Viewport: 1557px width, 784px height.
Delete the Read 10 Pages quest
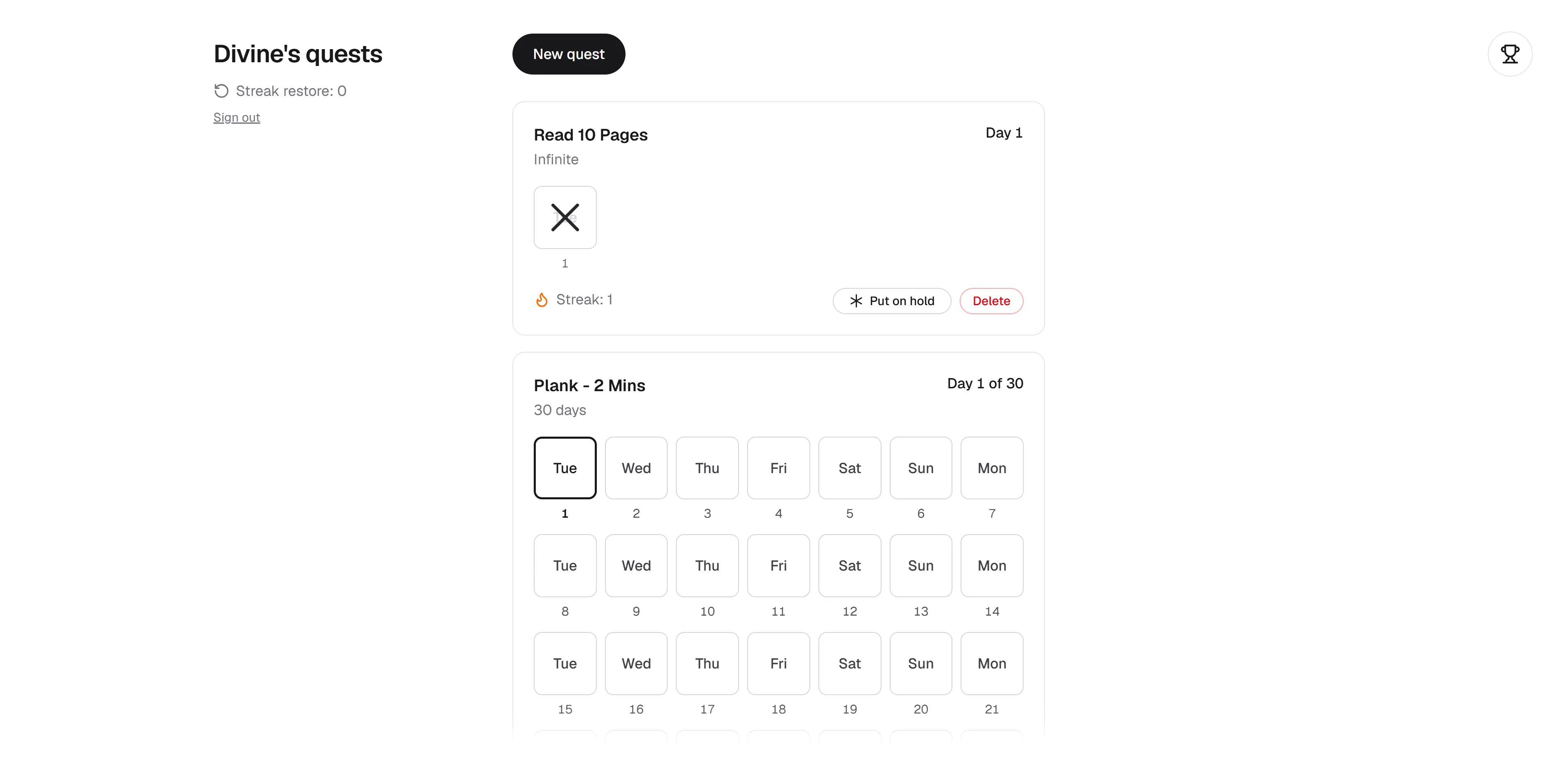pos(991,301)
